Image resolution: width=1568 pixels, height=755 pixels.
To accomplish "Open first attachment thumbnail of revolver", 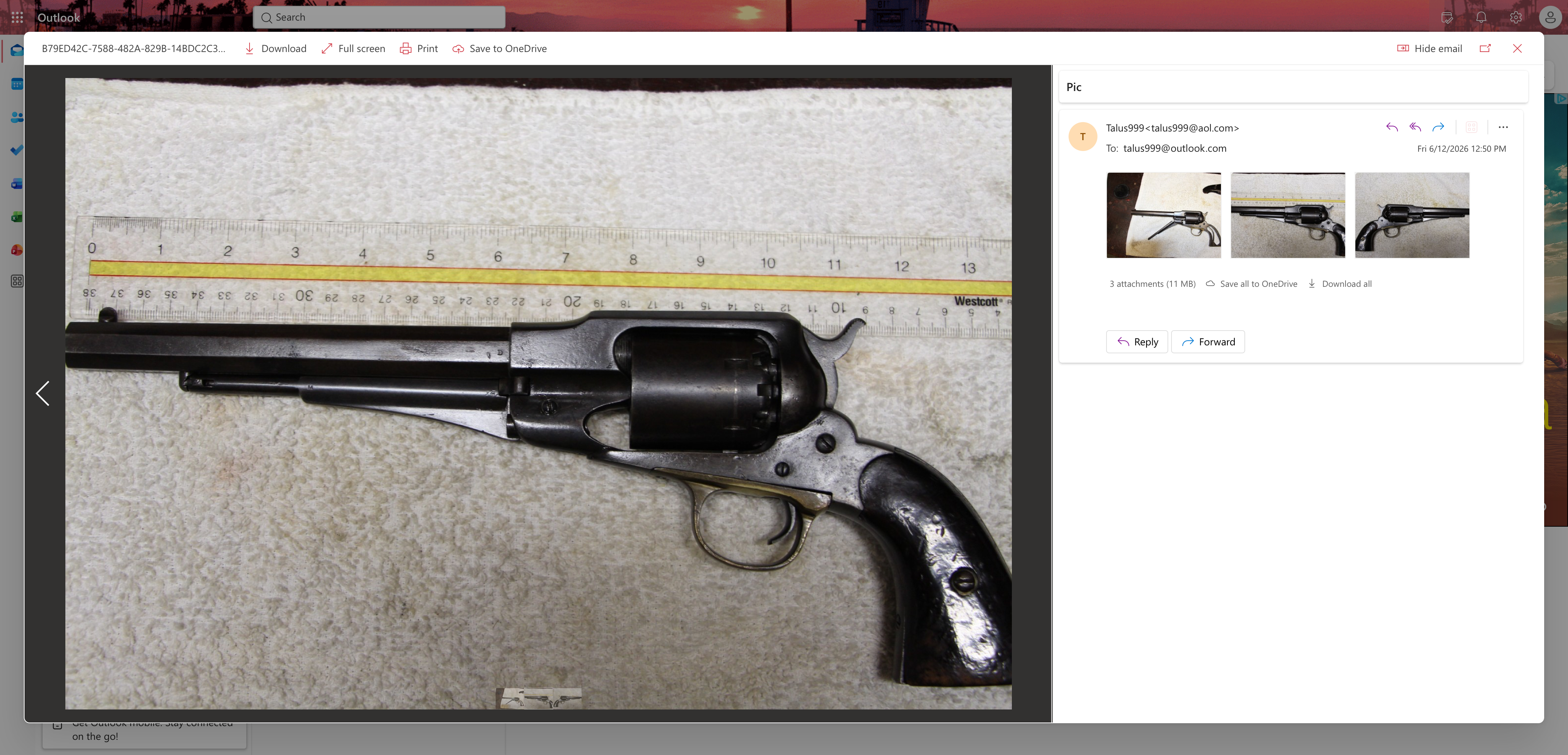I will point(1164,215).
